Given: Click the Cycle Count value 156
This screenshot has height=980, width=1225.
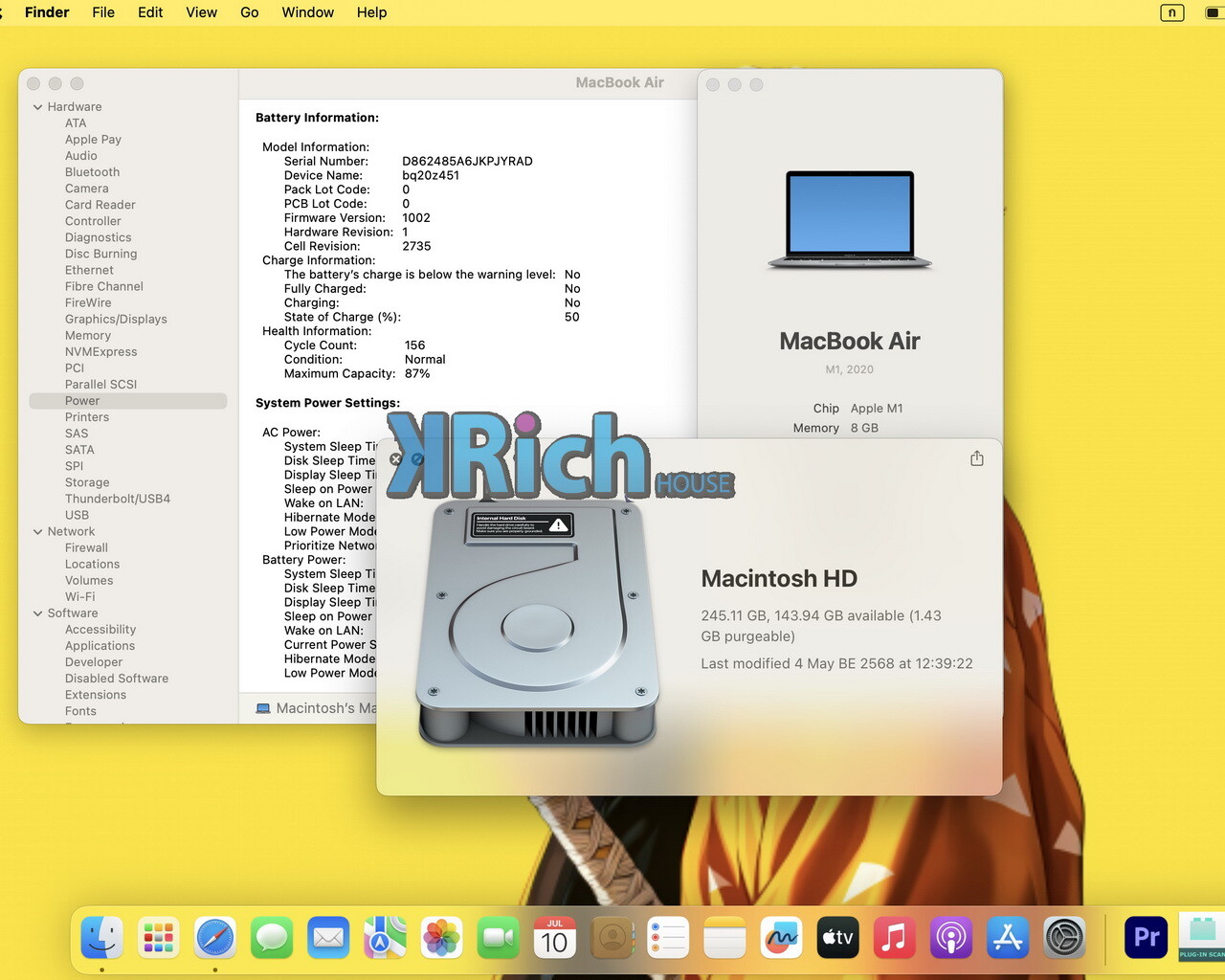Looking at the screenshot, I should click(414, 345).
